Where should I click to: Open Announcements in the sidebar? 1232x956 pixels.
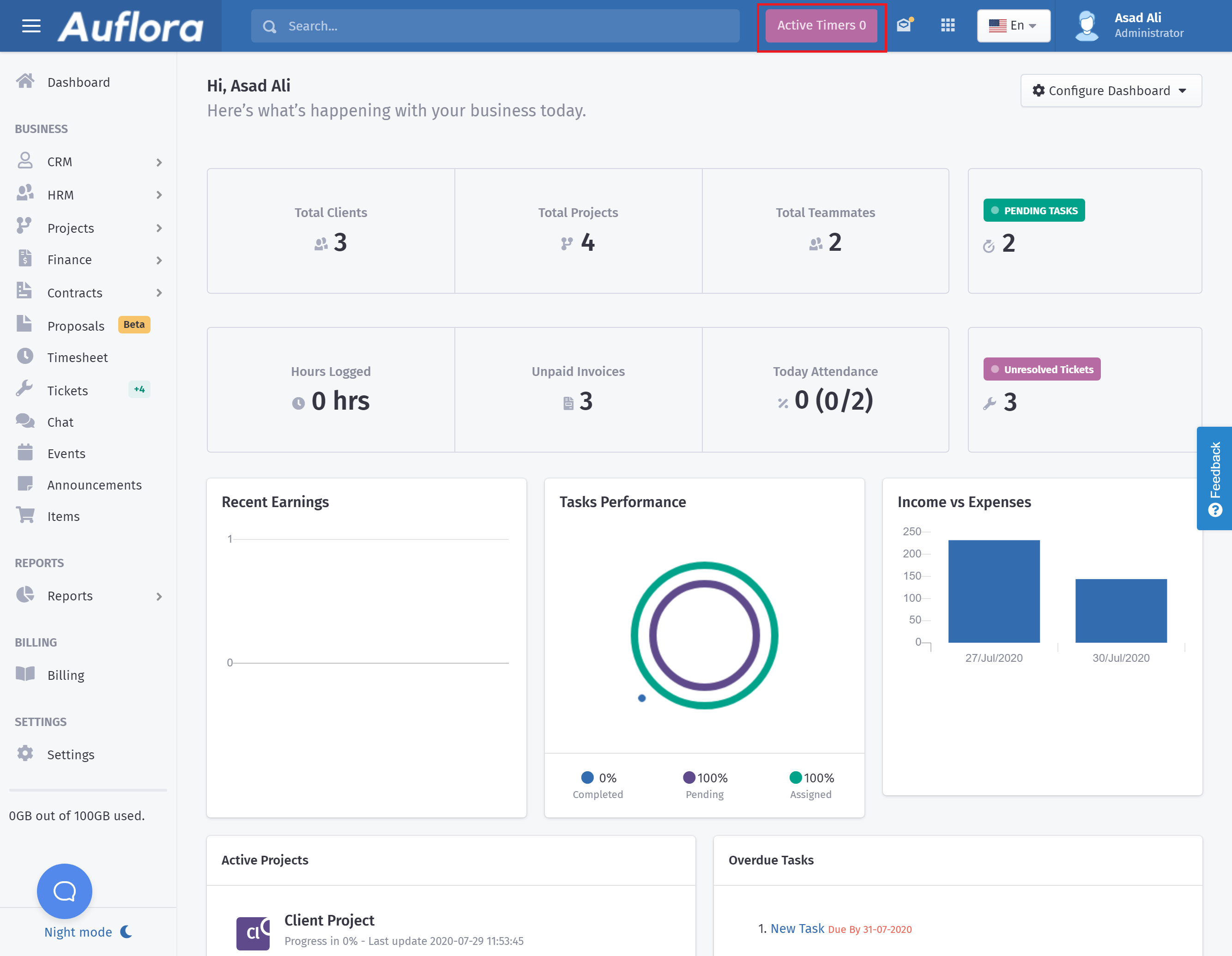pos(94,485)
